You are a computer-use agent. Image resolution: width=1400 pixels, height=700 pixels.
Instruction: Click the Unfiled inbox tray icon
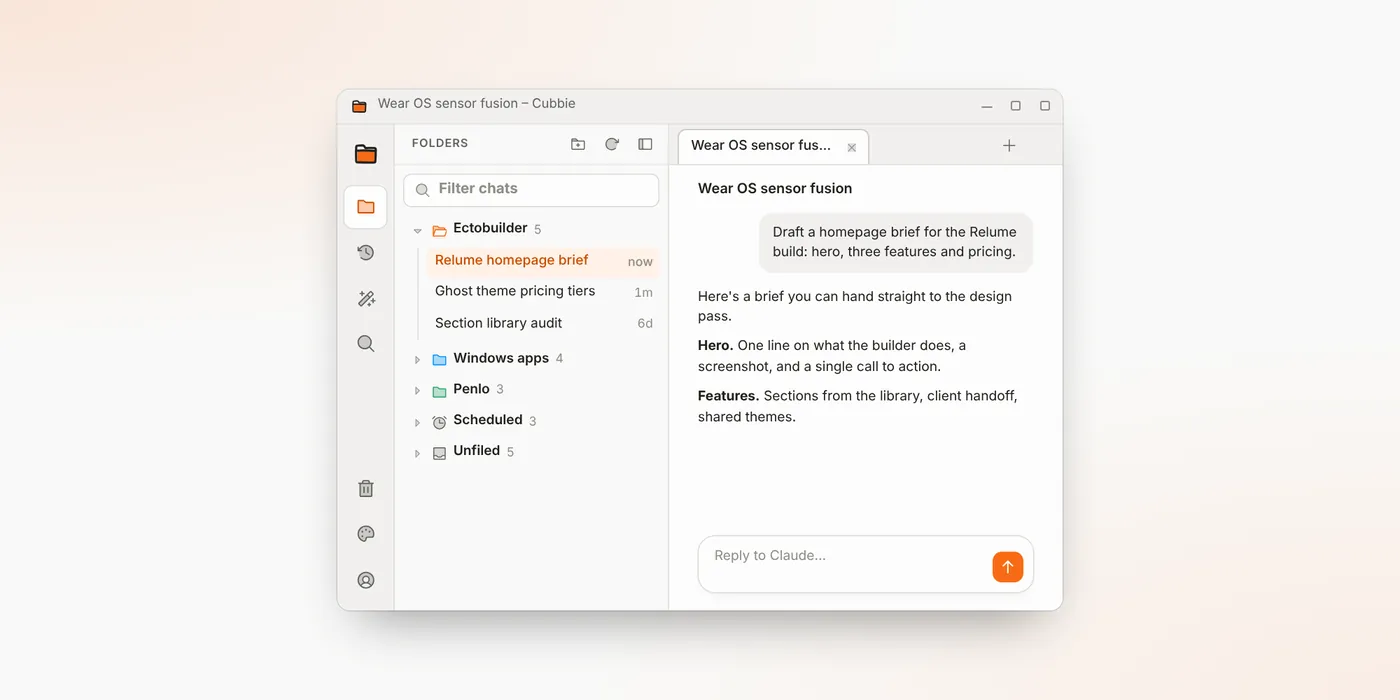[x=439, y=453]
